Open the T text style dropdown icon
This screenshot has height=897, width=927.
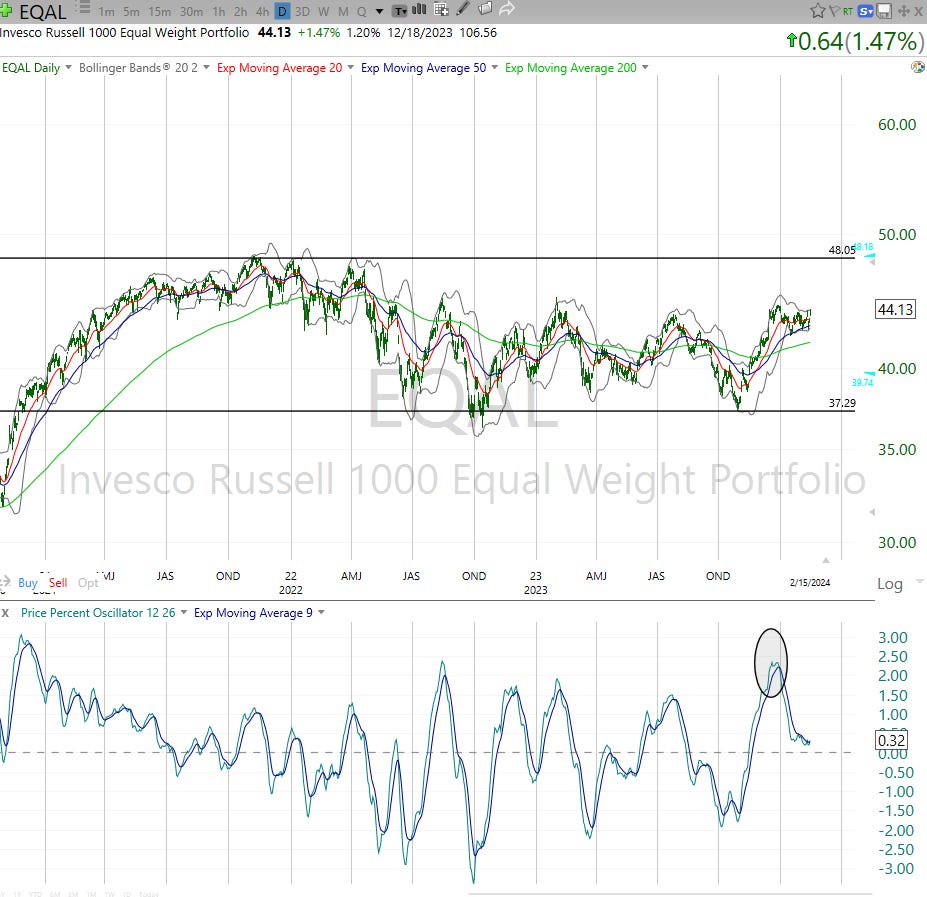(x=400, y=11)
